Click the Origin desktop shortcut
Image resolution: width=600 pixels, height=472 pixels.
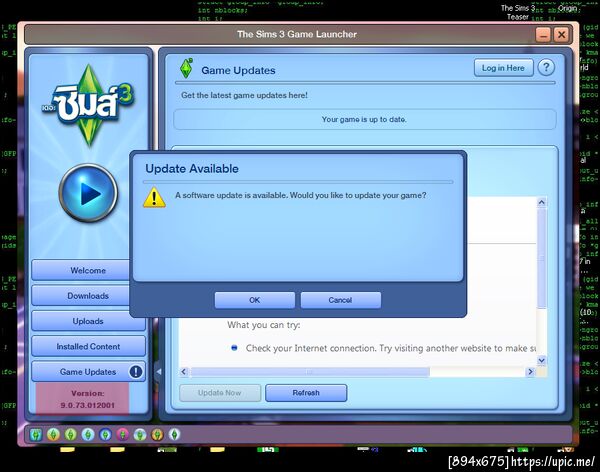[567, 8]
